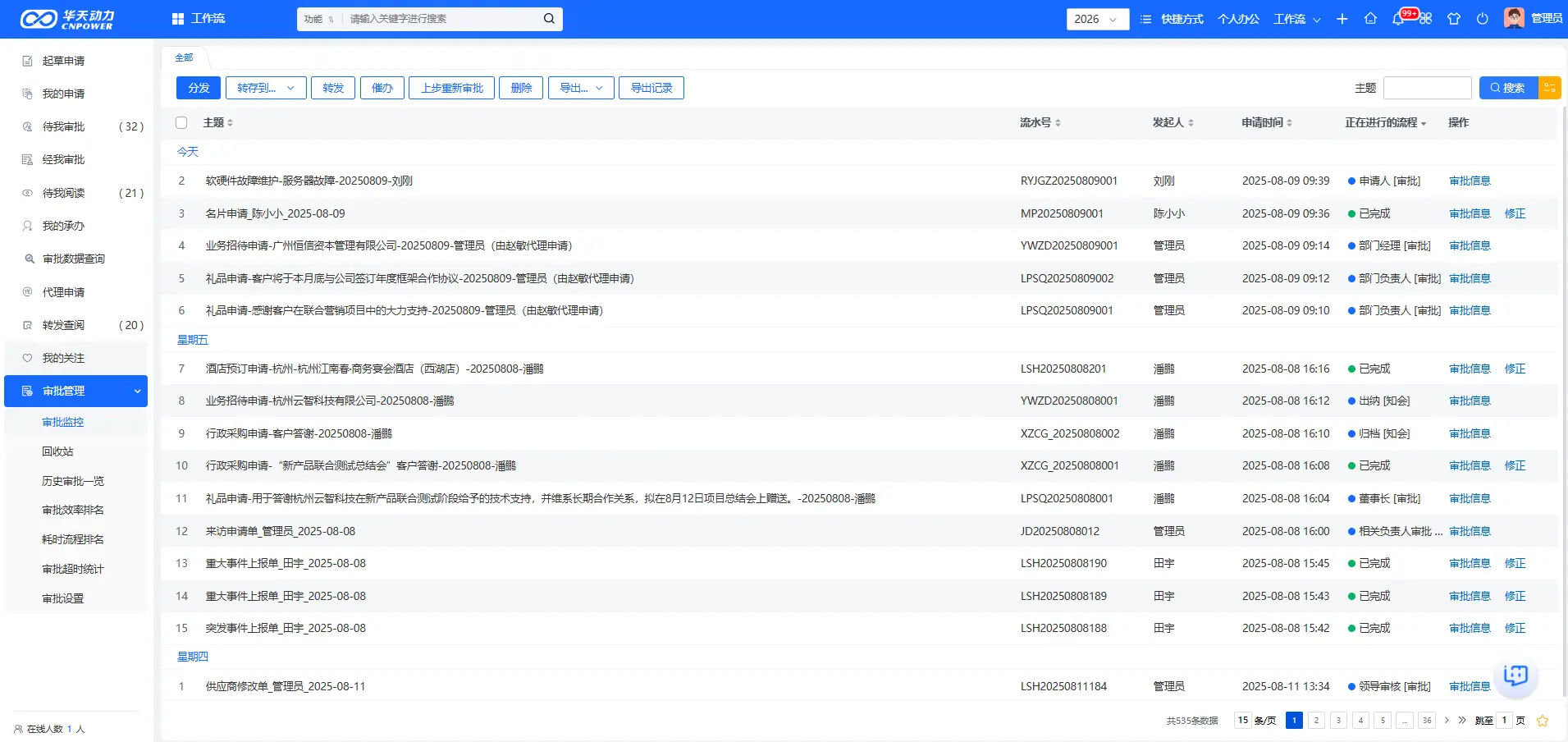
Task: Click the 催办 button
Action: [382, 88]
